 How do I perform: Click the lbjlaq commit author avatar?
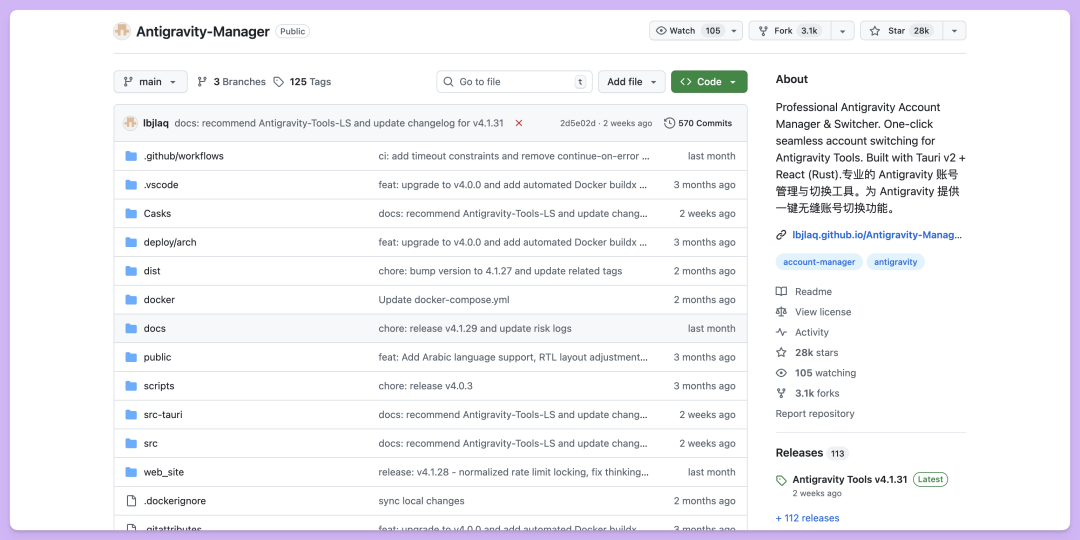tap(130, 123)
